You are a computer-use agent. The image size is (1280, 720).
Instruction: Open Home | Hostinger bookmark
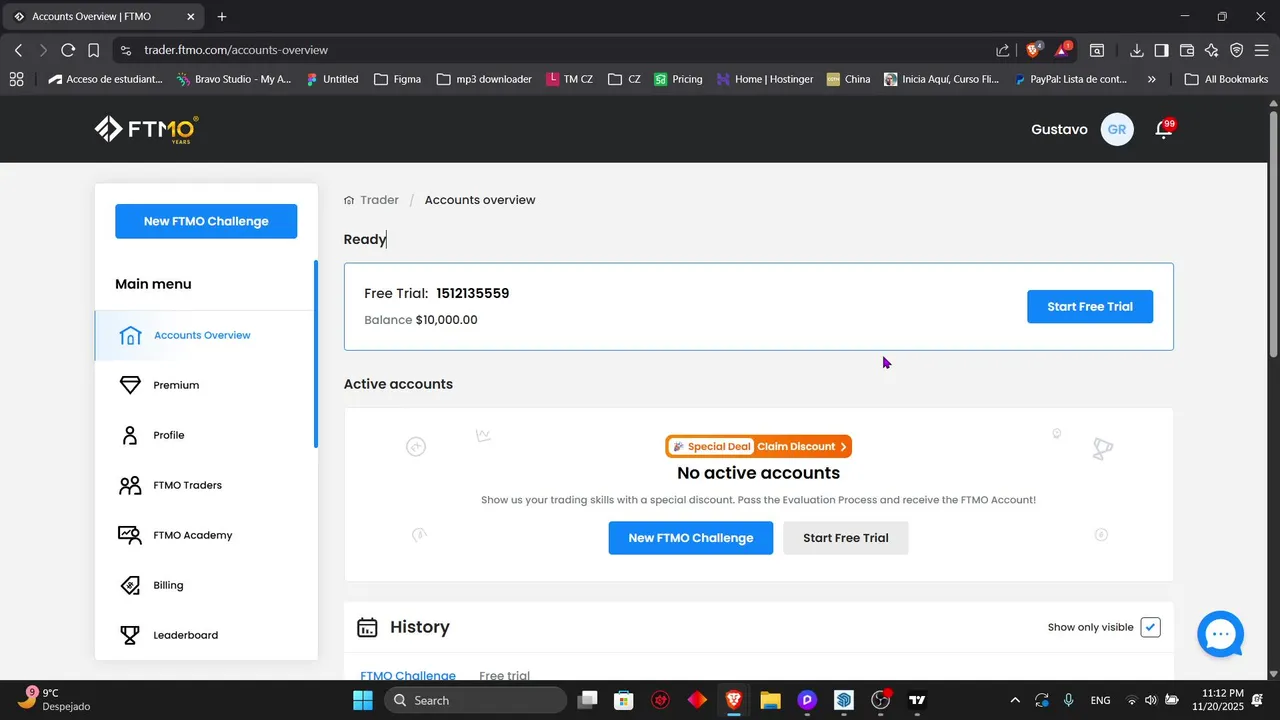point(765,79)
